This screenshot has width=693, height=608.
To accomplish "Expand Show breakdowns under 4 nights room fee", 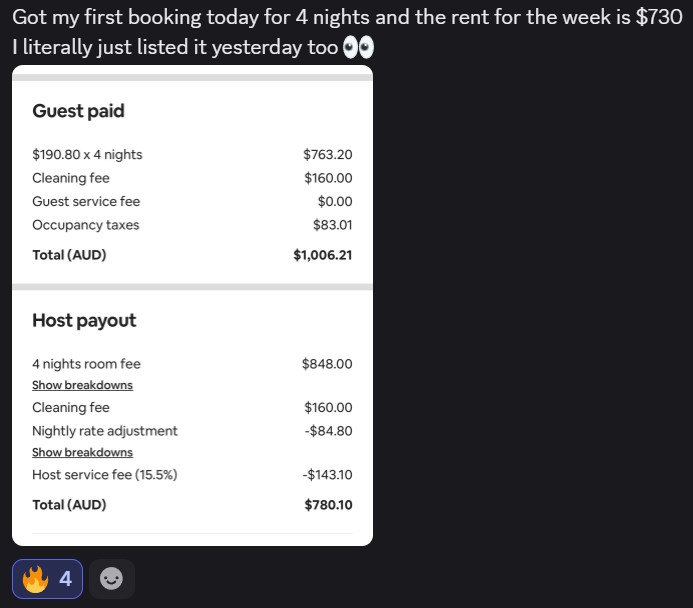I will pos(82,385).
